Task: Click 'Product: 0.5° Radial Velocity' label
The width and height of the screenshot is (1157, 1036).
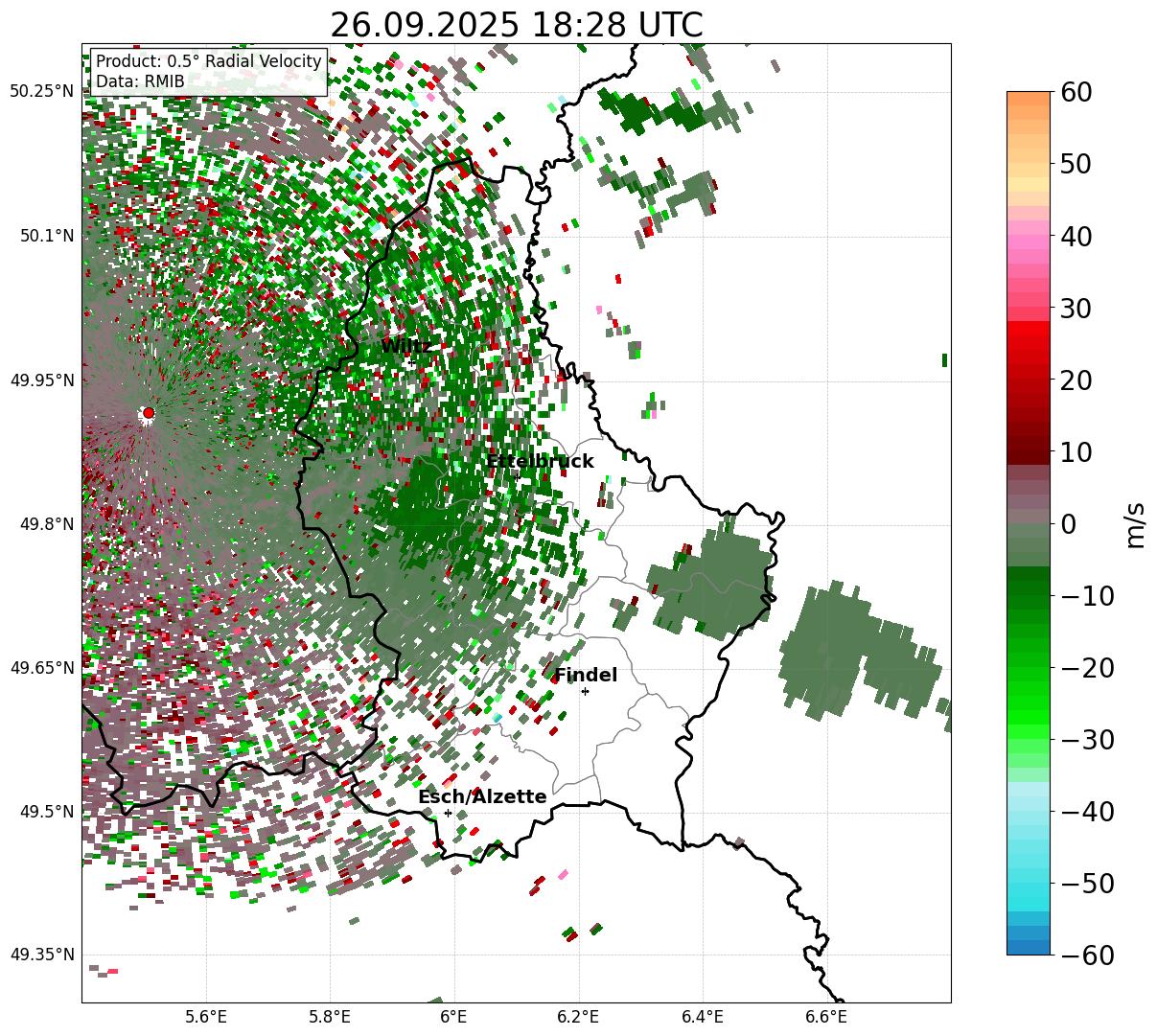Action: point(208,61)
